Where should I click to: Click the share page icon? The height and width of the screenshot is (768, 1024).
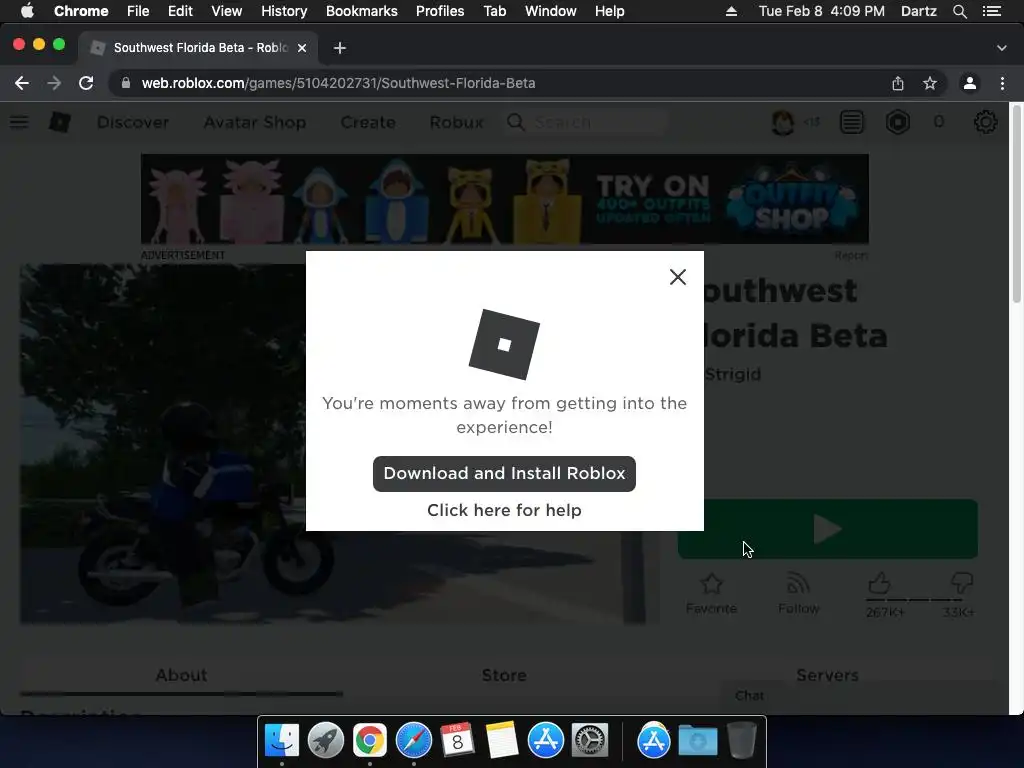coord(898,83)
